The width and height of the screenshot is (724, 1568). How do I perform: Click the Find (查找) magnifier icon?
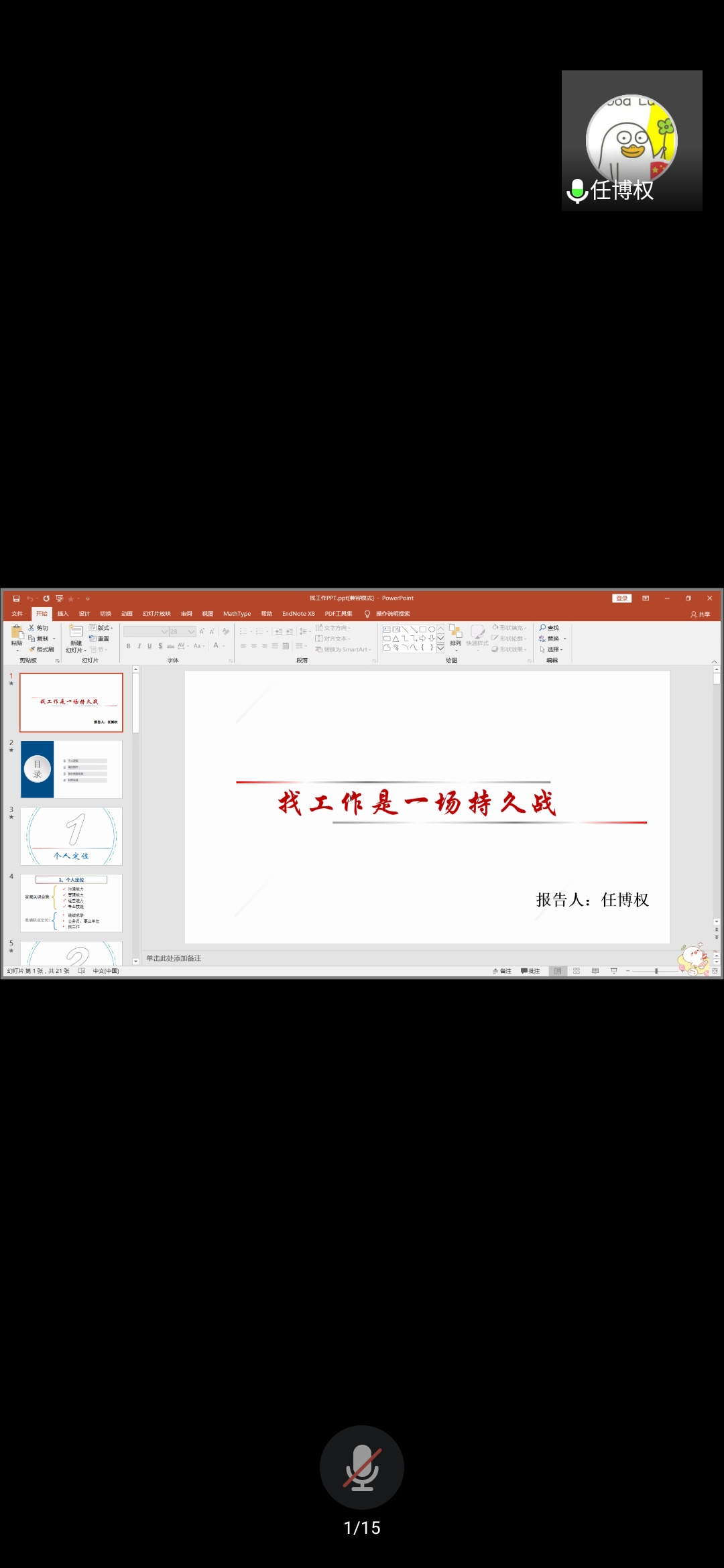click(x=543, y=628)
